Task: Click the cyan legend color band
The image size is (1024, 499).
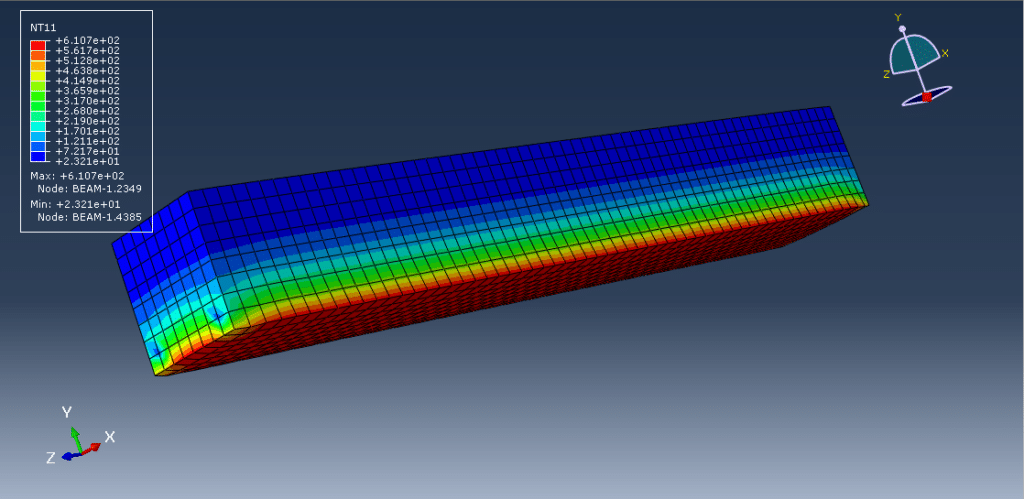Action: [38, 125]
